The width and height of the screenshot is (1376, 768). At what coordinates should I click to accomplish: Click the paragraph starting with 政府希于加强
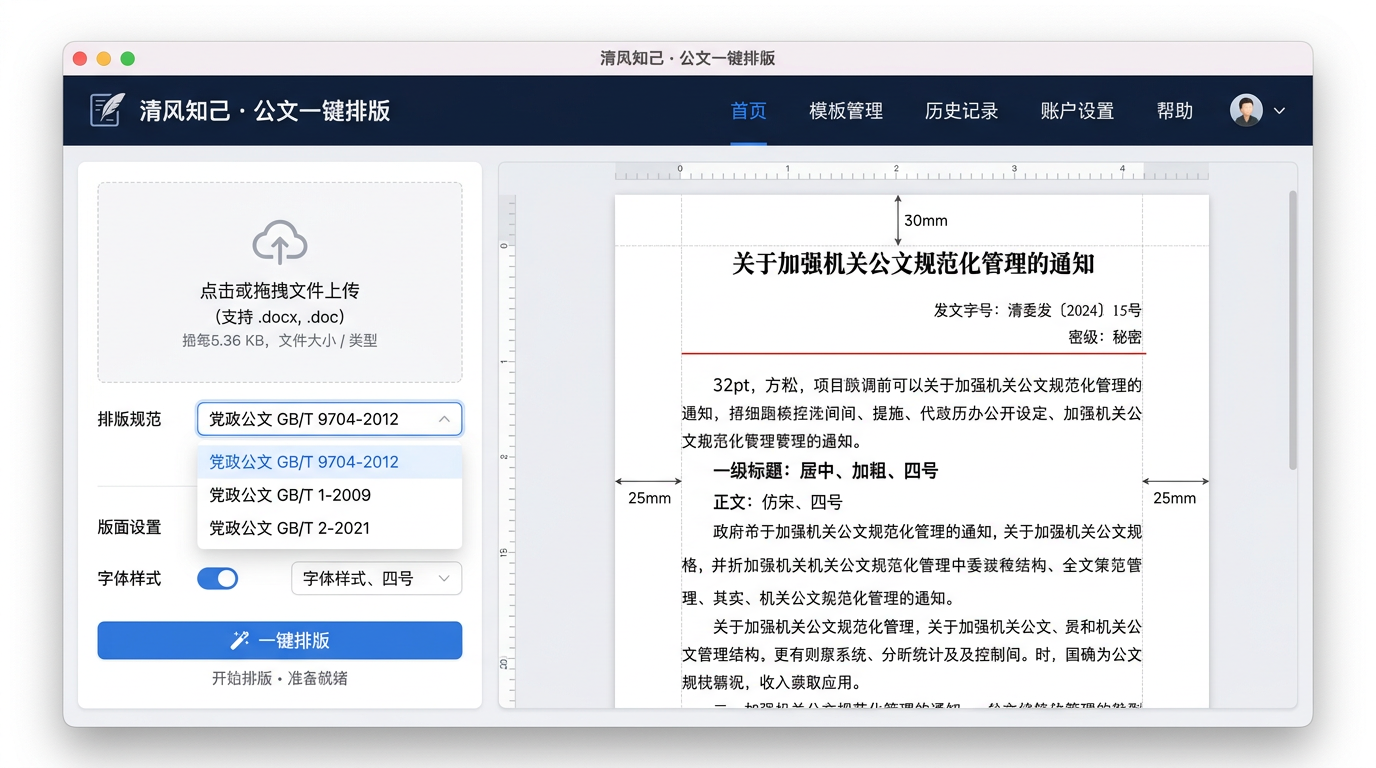click(x=912, y=565)
